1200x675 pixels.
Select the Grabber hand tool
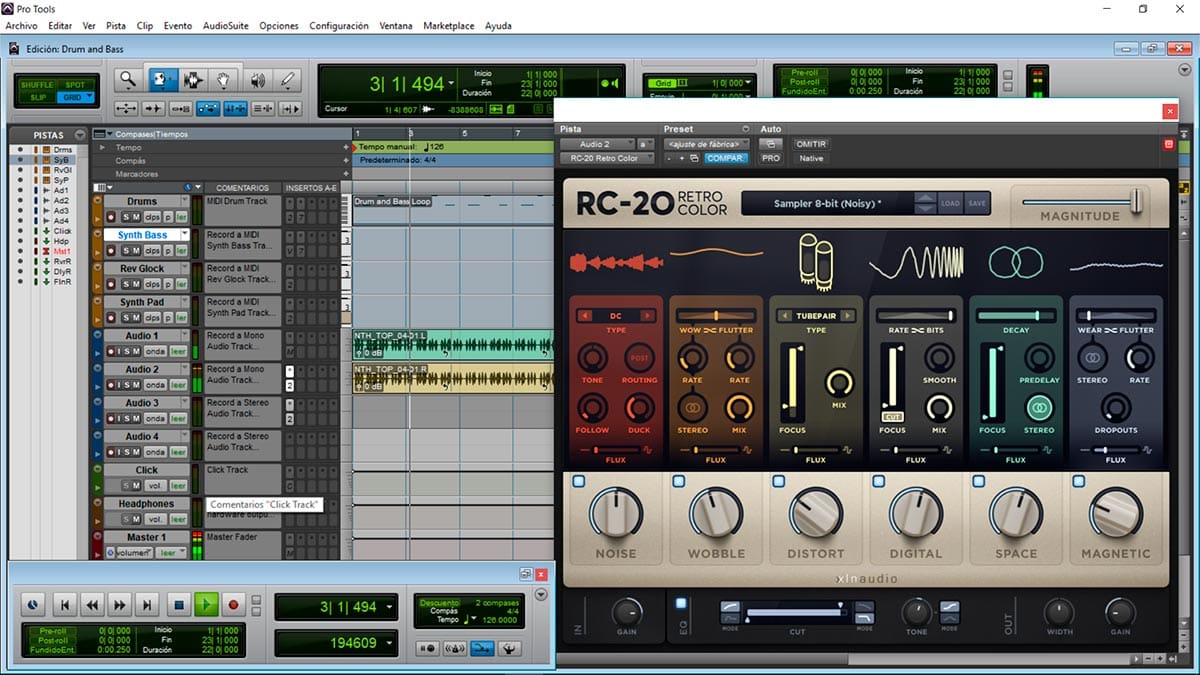[x=225, y=80]
